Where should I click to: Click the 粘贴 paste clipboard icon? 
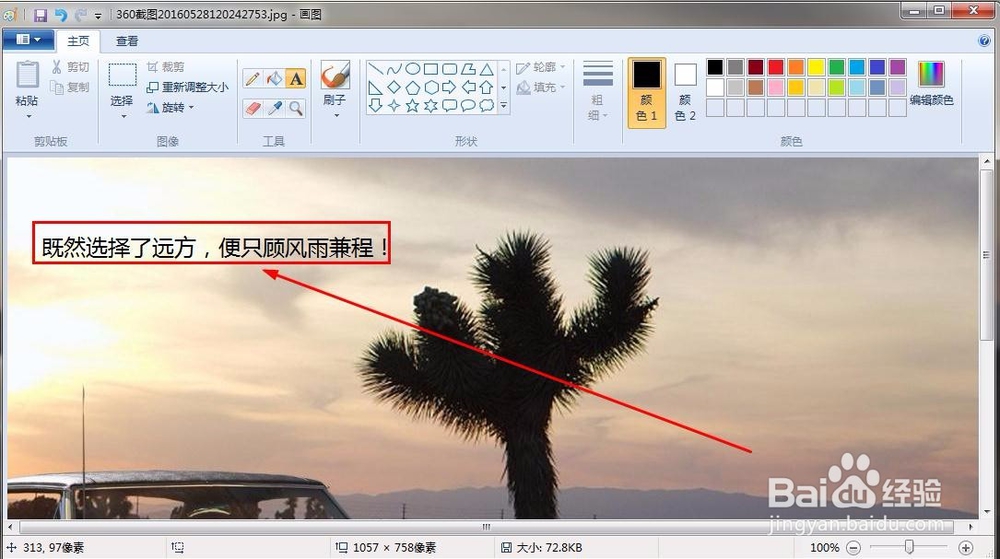pyautogui.click(x=27, y=75)
